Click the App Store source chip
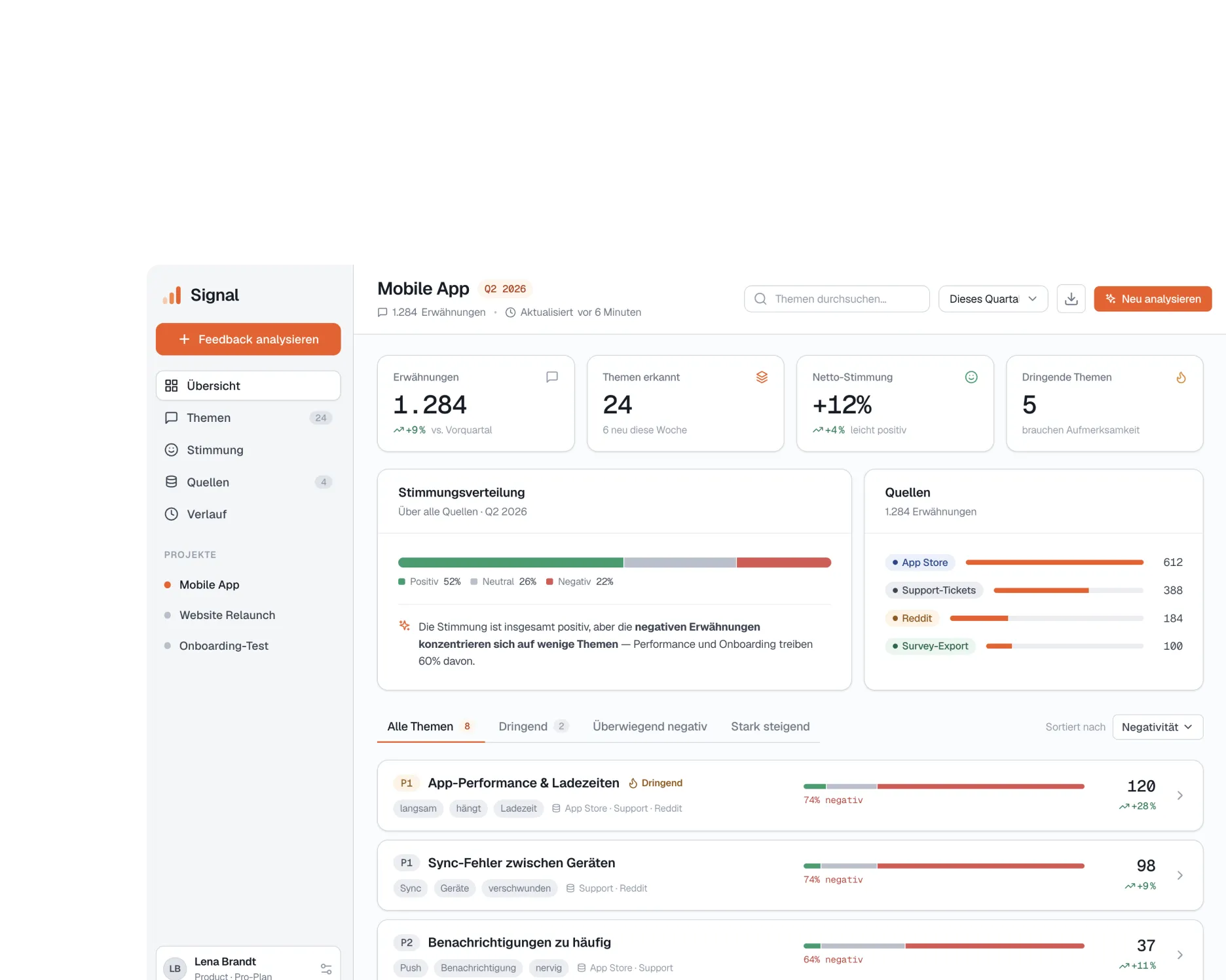 [x=919, y=563]
